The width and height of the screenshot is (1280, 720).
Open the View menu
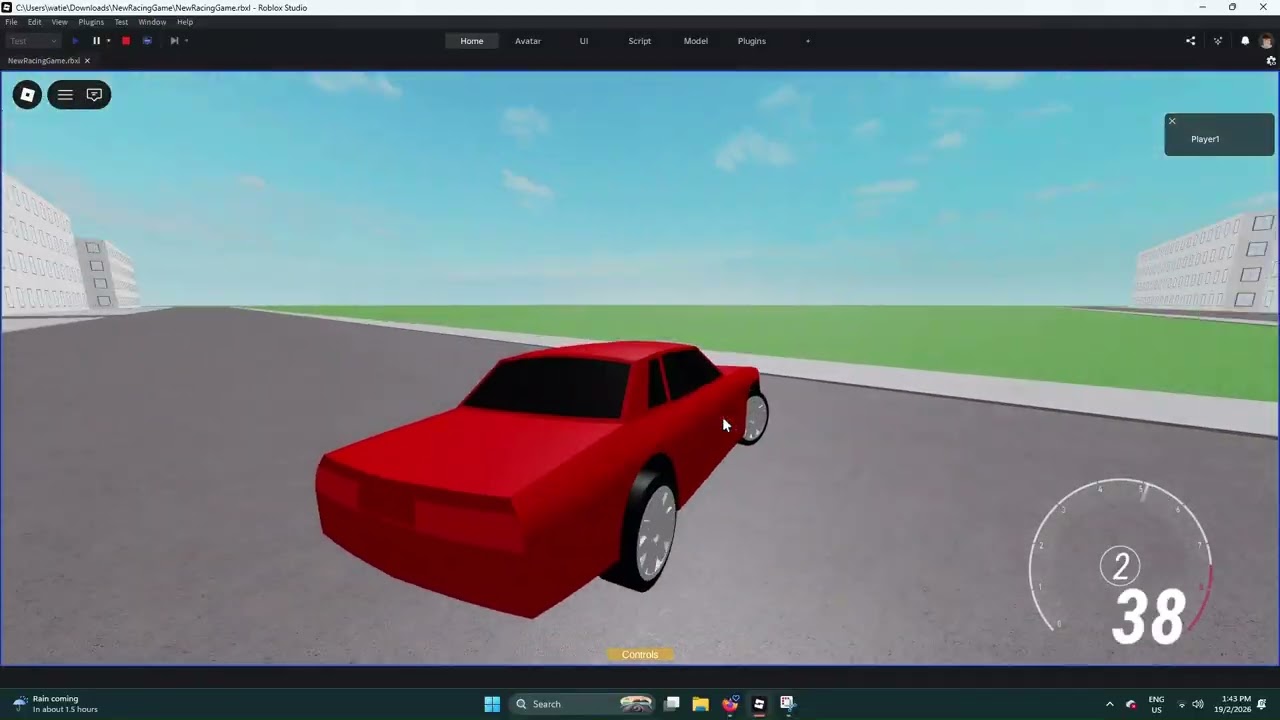60,22
